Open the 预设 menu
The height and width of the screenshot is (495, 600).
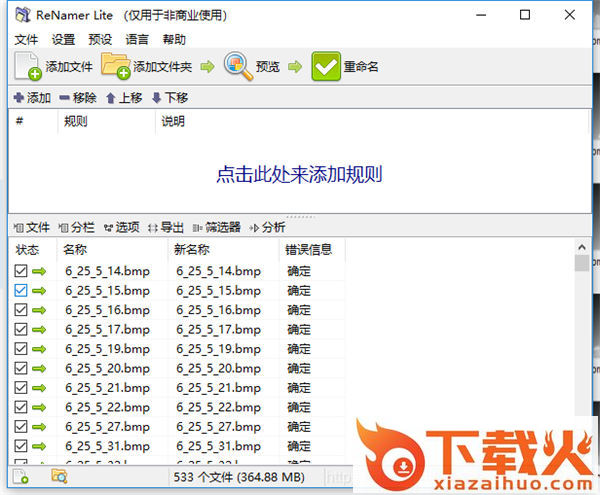click(100, 39)
